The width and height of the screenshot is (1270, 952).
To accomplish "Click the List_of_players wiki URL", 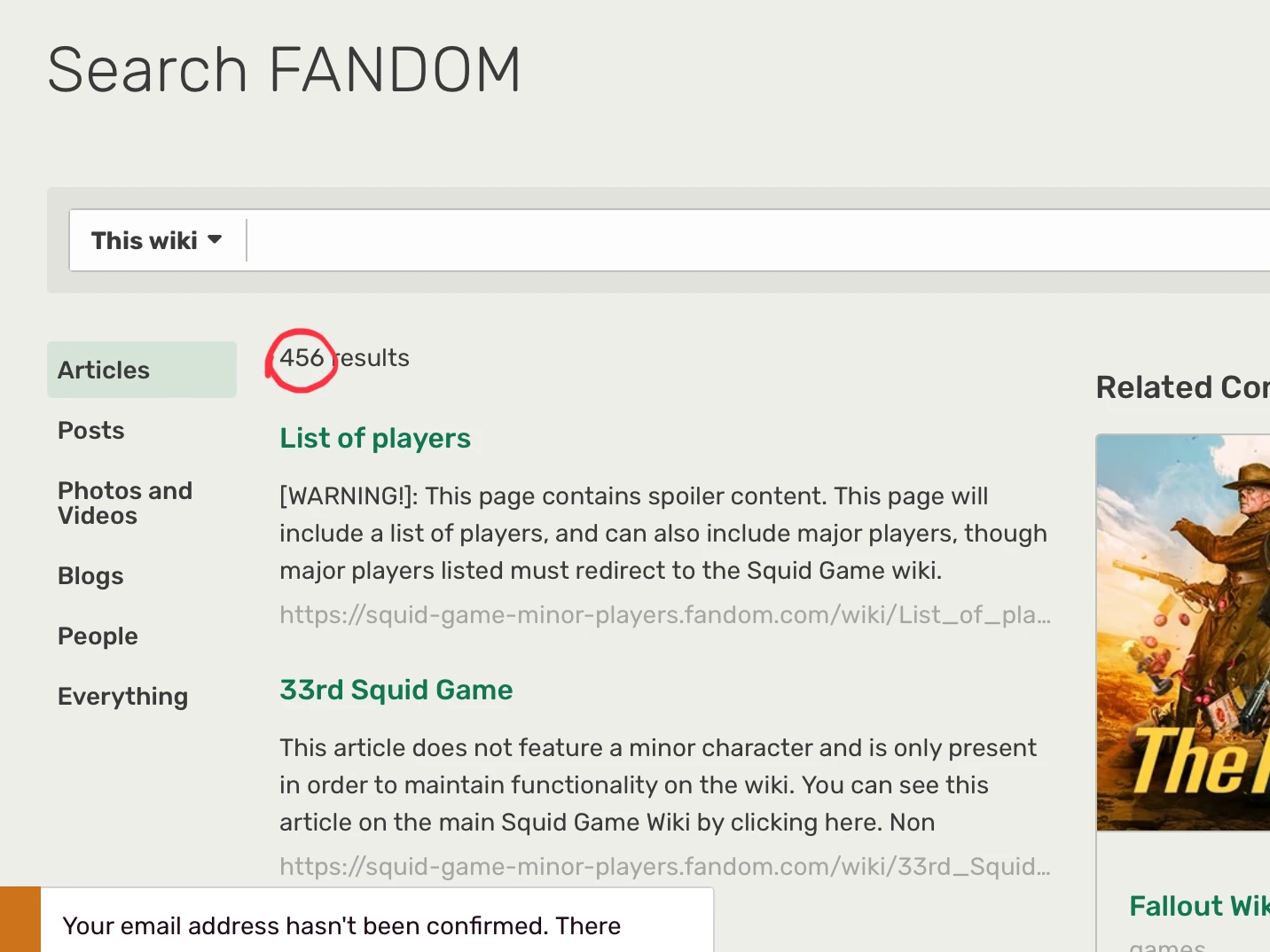I will click(664, 614).
